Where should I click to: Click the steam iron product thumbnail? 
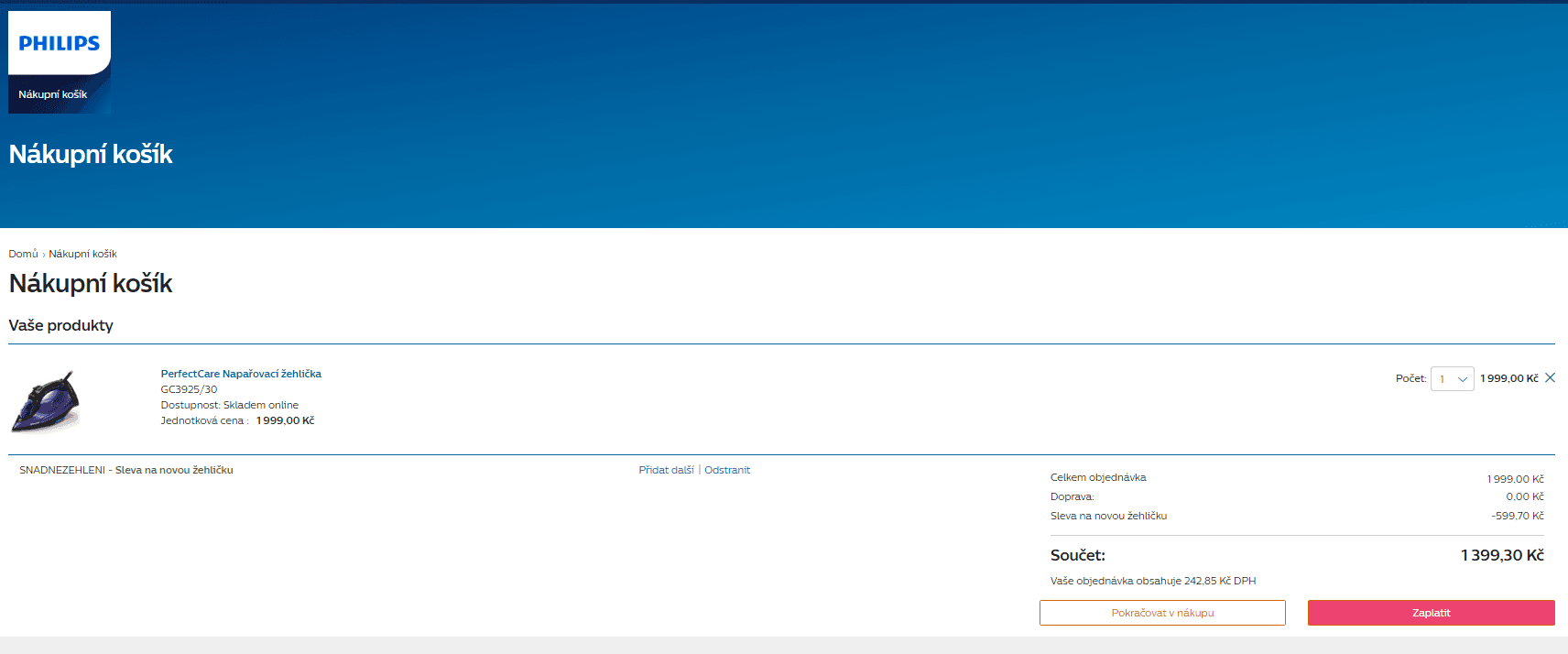[x=45, y=401]
